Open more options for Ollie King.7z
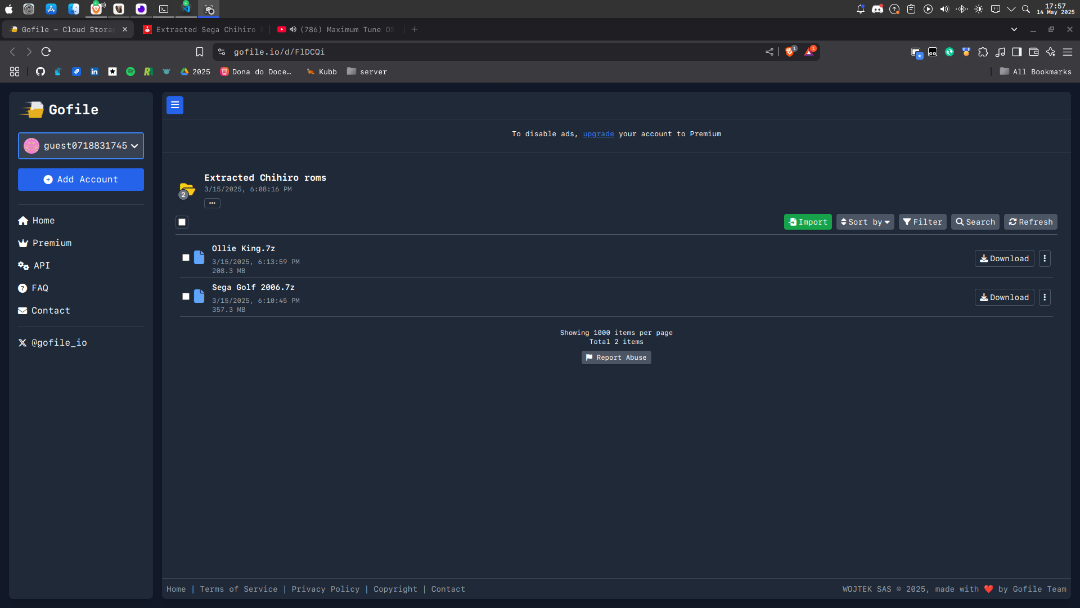The height and width of the screenshot is (608, 1080). 1045,259
